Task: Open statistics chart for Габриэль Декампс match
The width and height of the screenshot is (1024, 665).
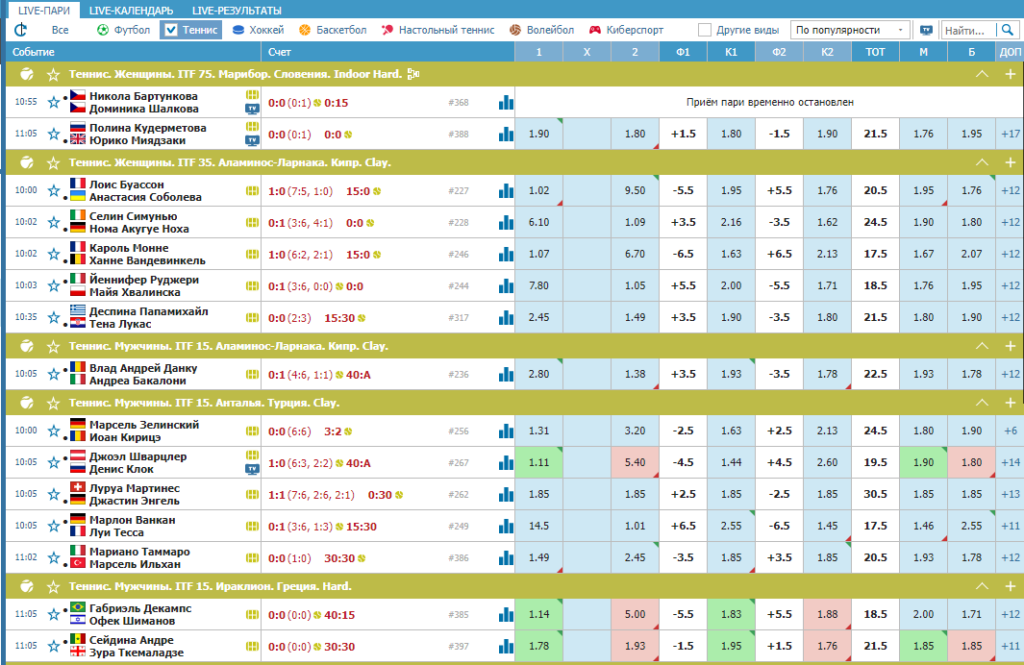Action: click(505, 615)
